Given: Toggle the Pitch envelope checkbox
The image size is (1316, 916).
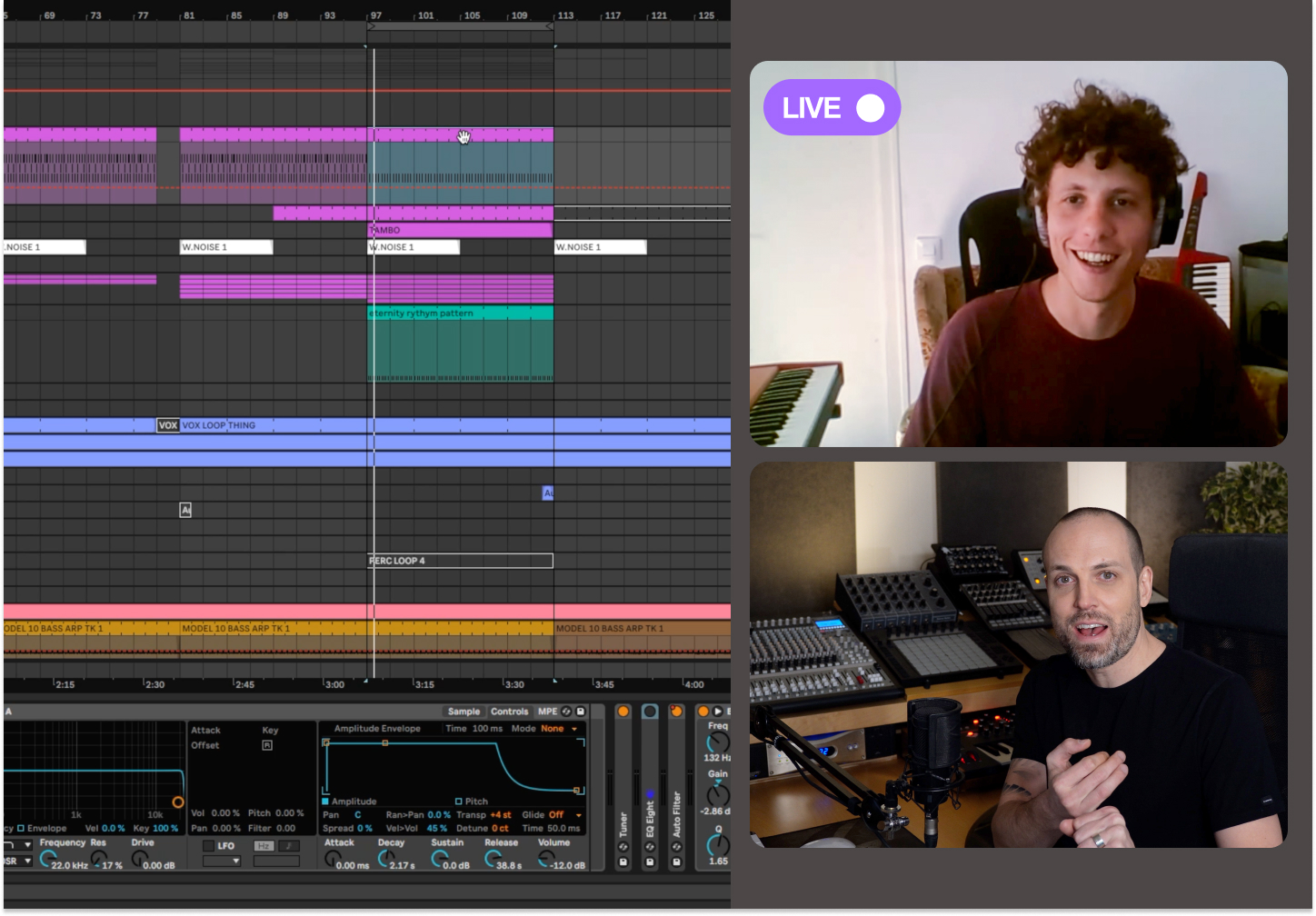Looking at the screenshot, I should tap(458, 801).
